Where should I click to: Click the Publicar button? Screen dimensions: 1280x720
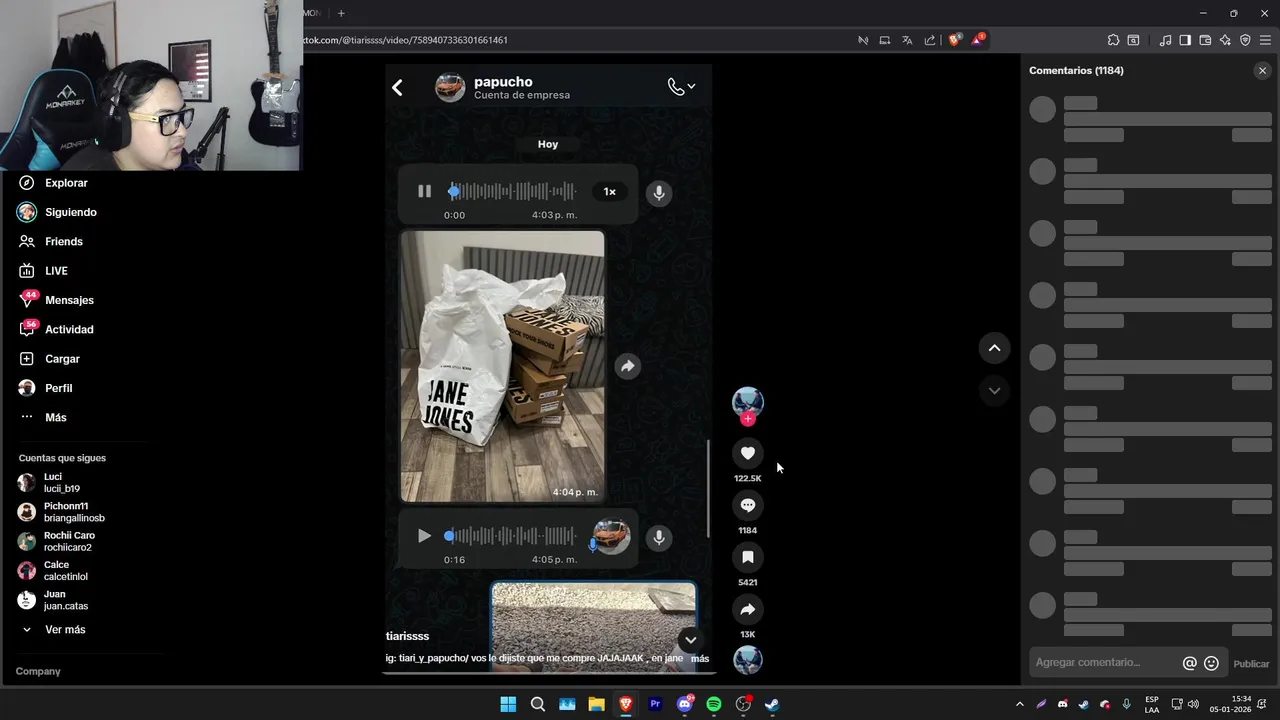[1251, 663]
